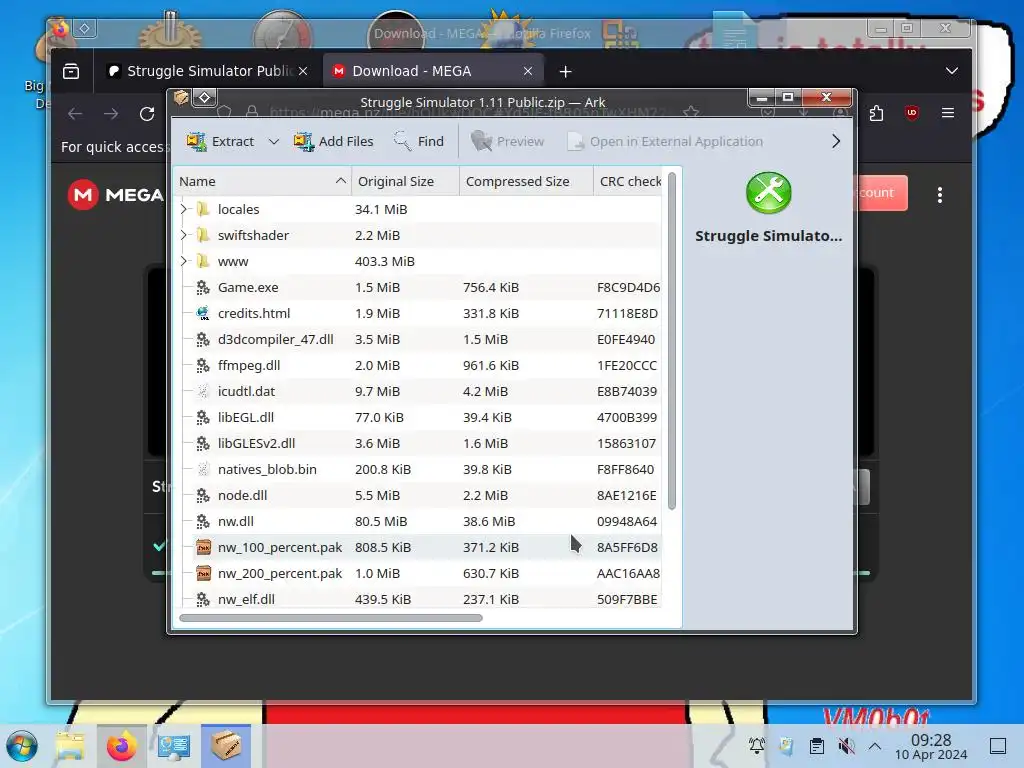The height and width of the screenshot is (768, 1024).
Task: Click Firefox icon in taskbar
Action: coord(121,746)
